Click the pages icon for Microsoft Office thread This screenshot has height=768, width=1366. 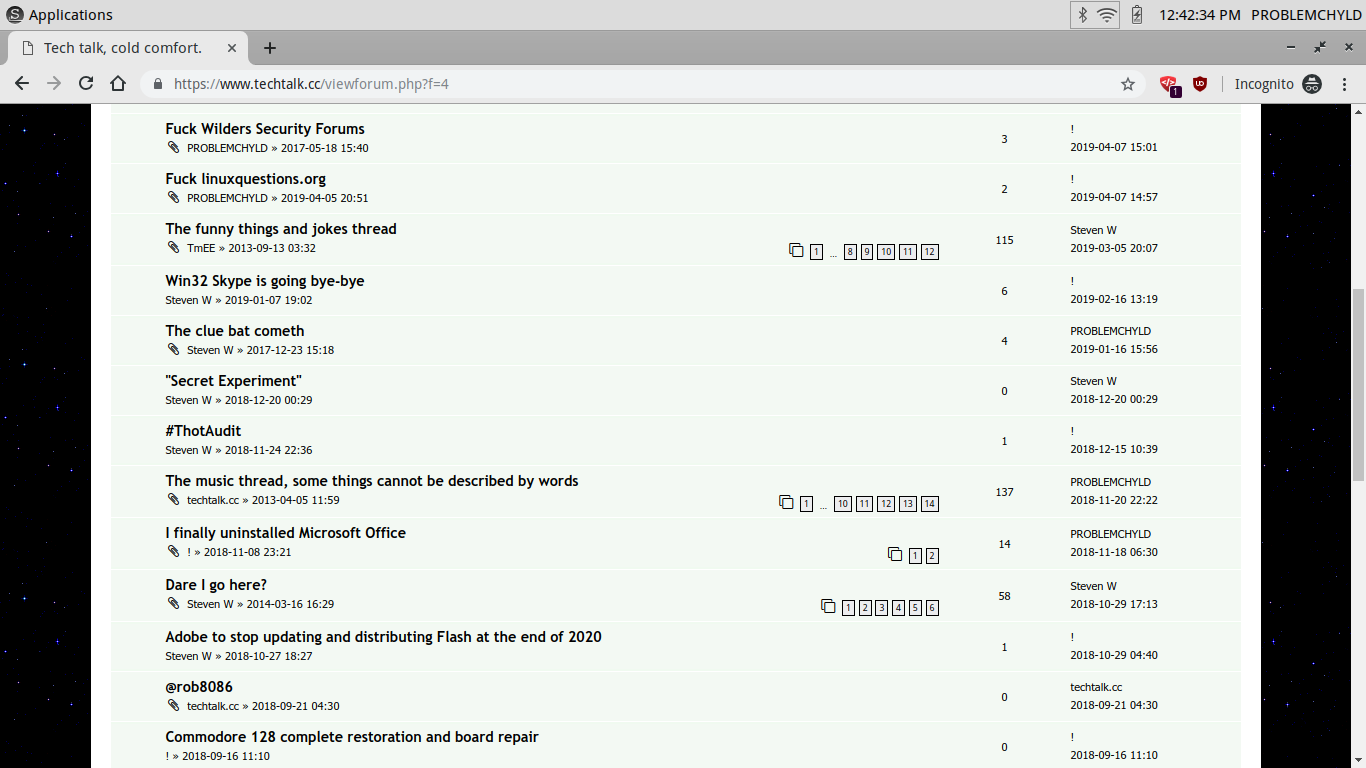895,554
